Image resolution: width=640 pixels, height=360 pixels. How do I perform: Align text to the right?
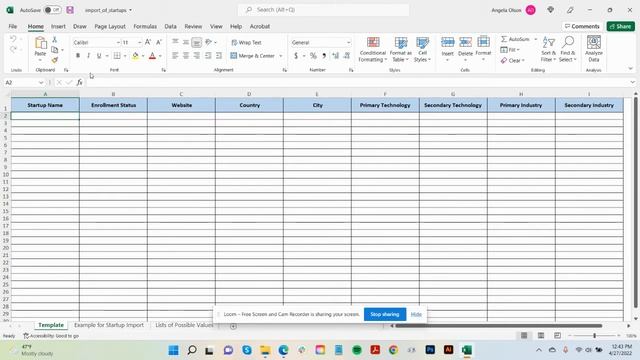pos(196,56)
